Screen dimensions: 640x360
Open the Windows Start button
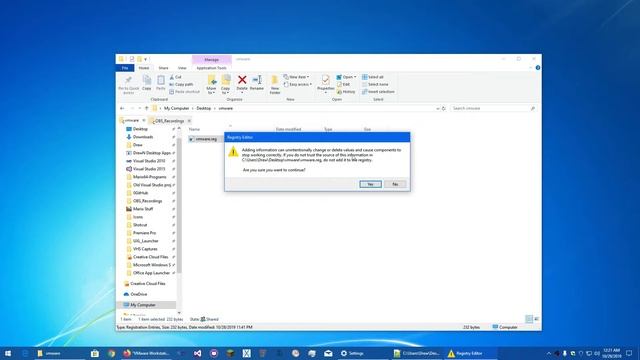(8, 353)
